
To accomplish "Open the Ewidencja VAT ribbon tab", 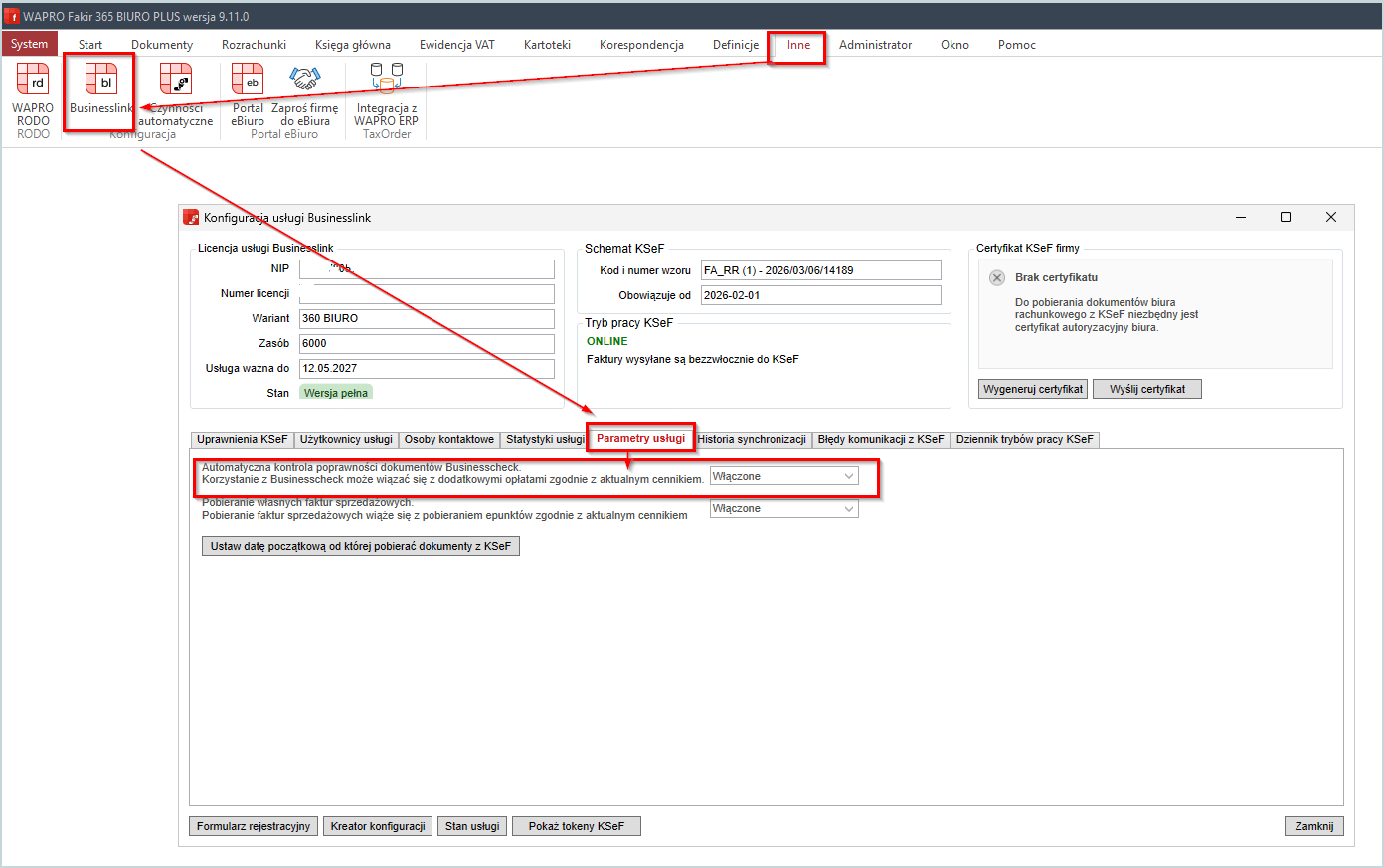I will 457,45.
